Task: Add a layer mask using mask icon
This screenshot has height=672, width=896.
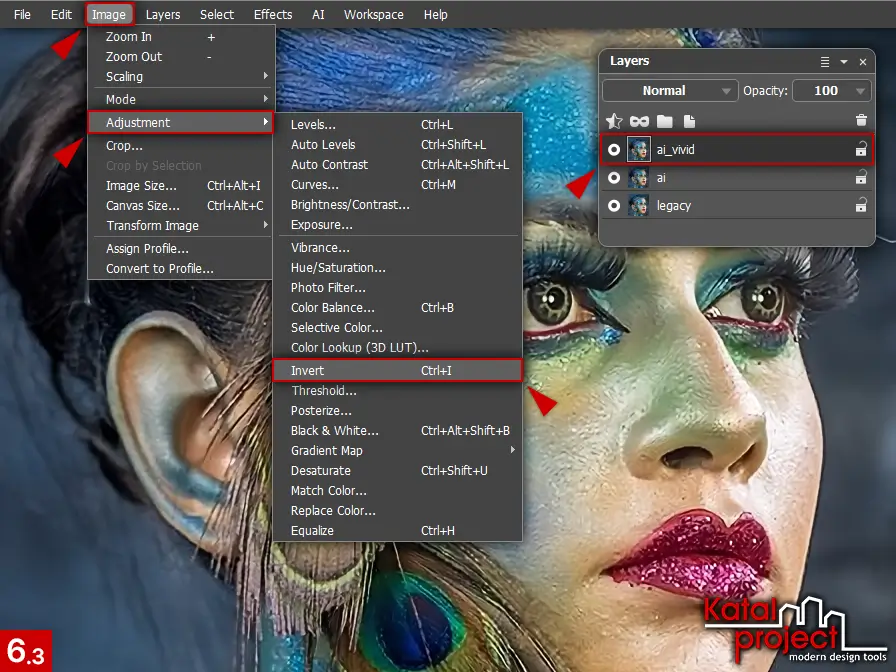Action: [x=639, y=121]
